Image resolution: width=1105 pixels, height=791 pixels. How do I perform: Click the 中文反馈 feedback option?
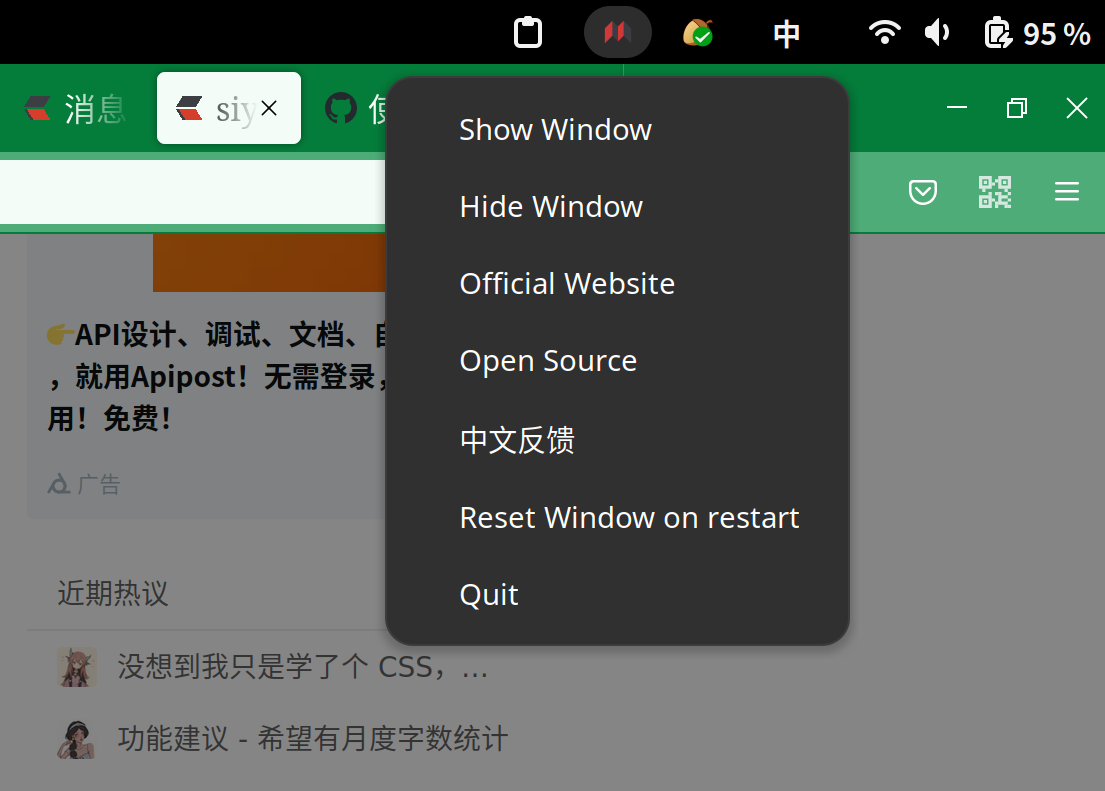point(517,440)
